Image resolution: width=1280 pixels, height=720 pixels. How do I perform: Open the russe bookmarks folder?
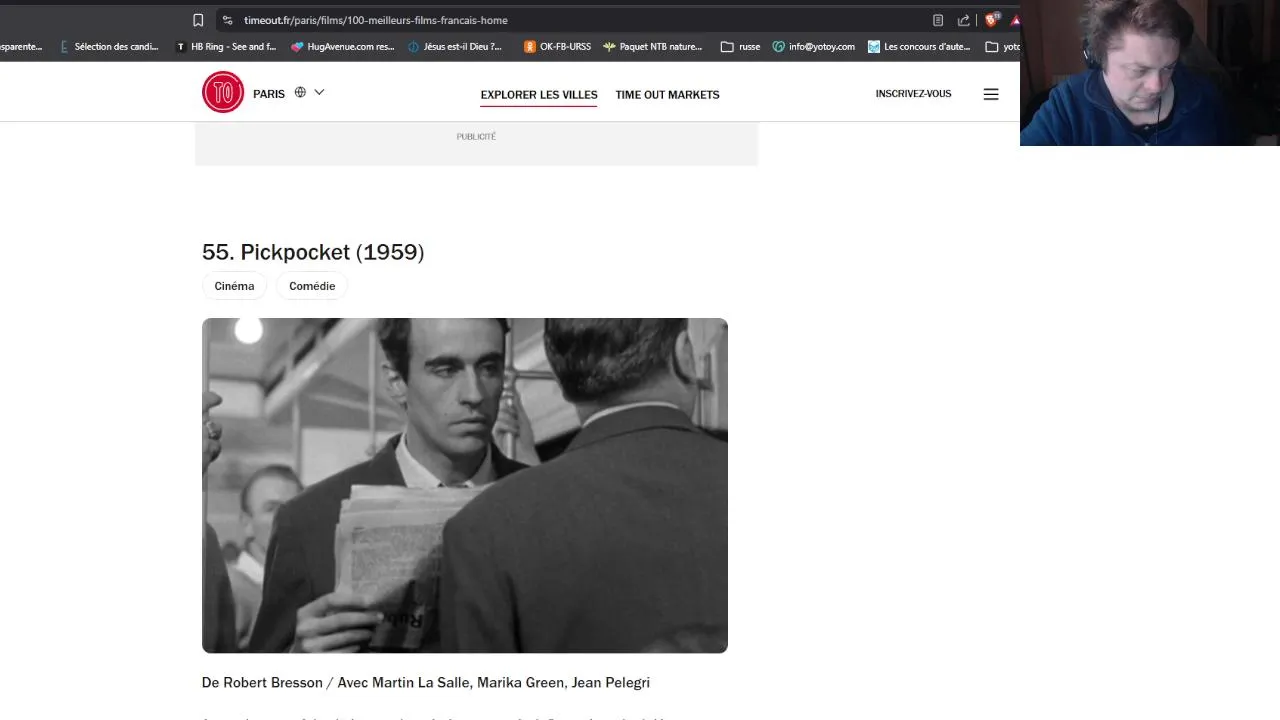(741, 46)
